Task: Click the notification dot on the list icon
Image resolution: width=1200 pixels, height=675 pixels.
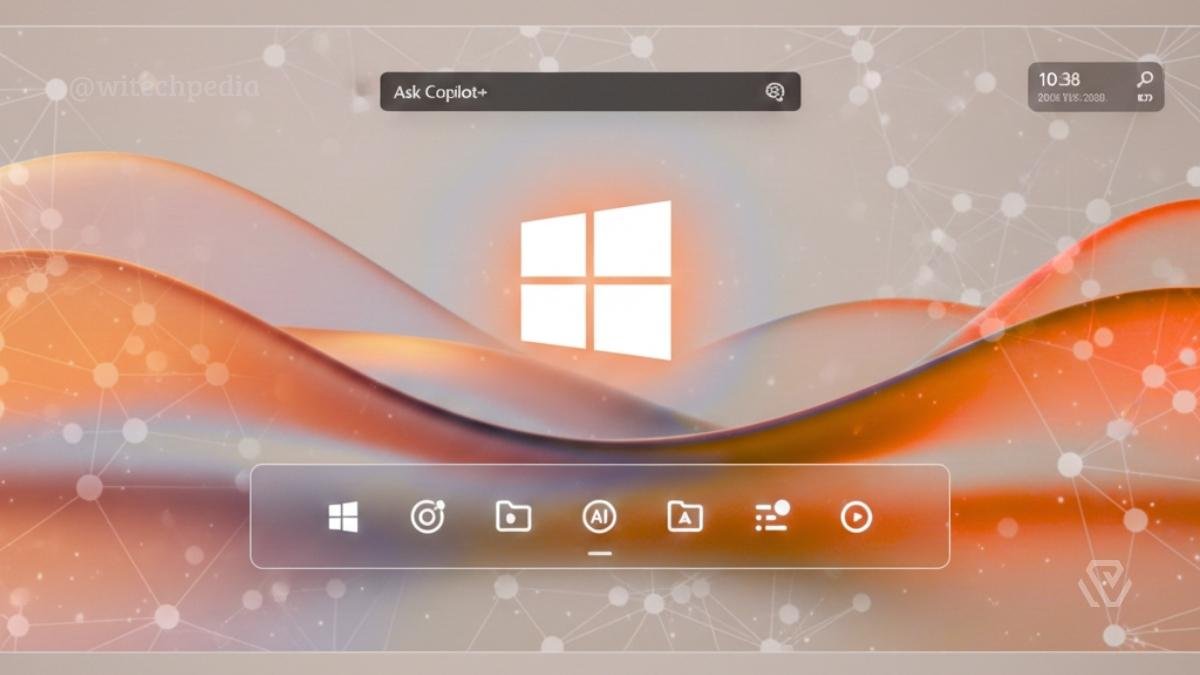Action: [784, 506]
